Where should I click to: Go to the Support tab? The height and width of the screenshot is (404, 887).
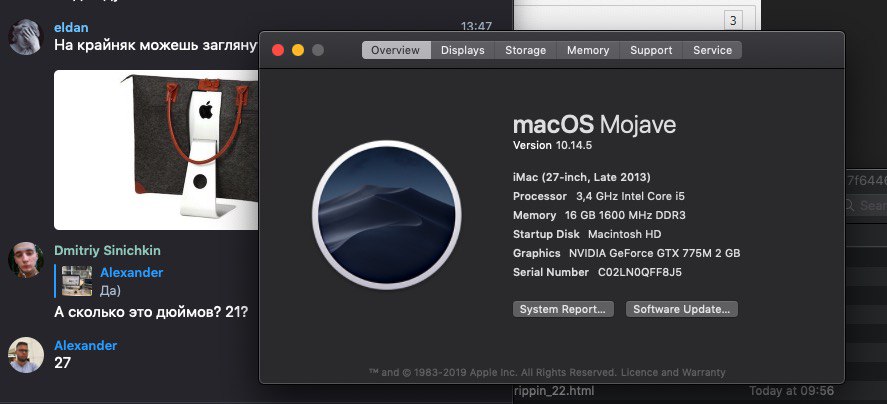[x=651, y=50]
